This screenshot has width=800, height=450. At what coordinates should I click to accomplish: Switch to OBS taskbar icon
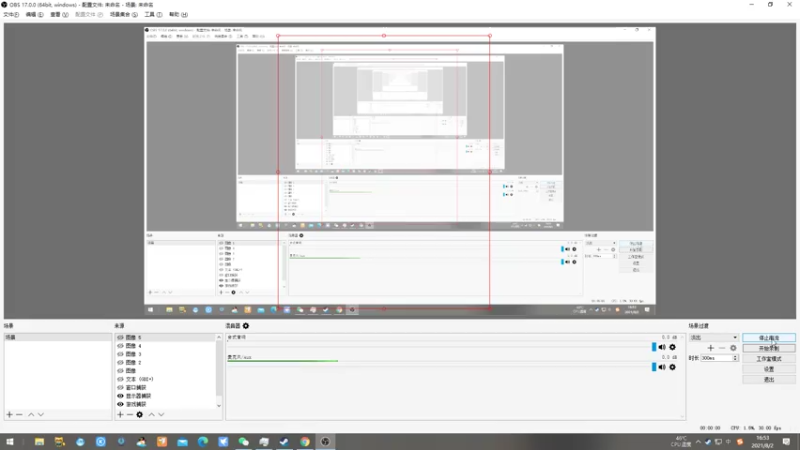[x=325, y=442]
